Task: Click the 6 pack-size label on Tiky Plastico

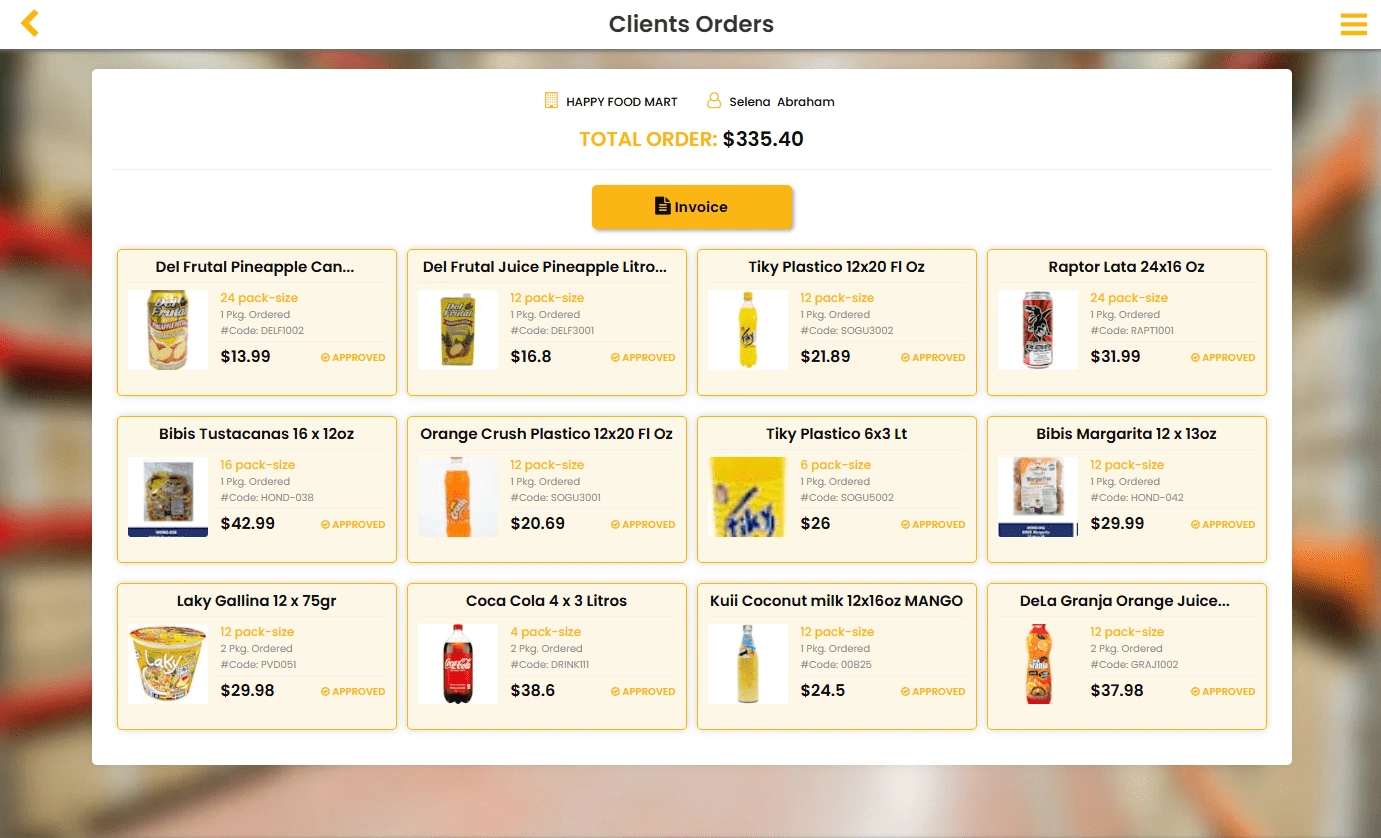Action: tap(836, 465)
